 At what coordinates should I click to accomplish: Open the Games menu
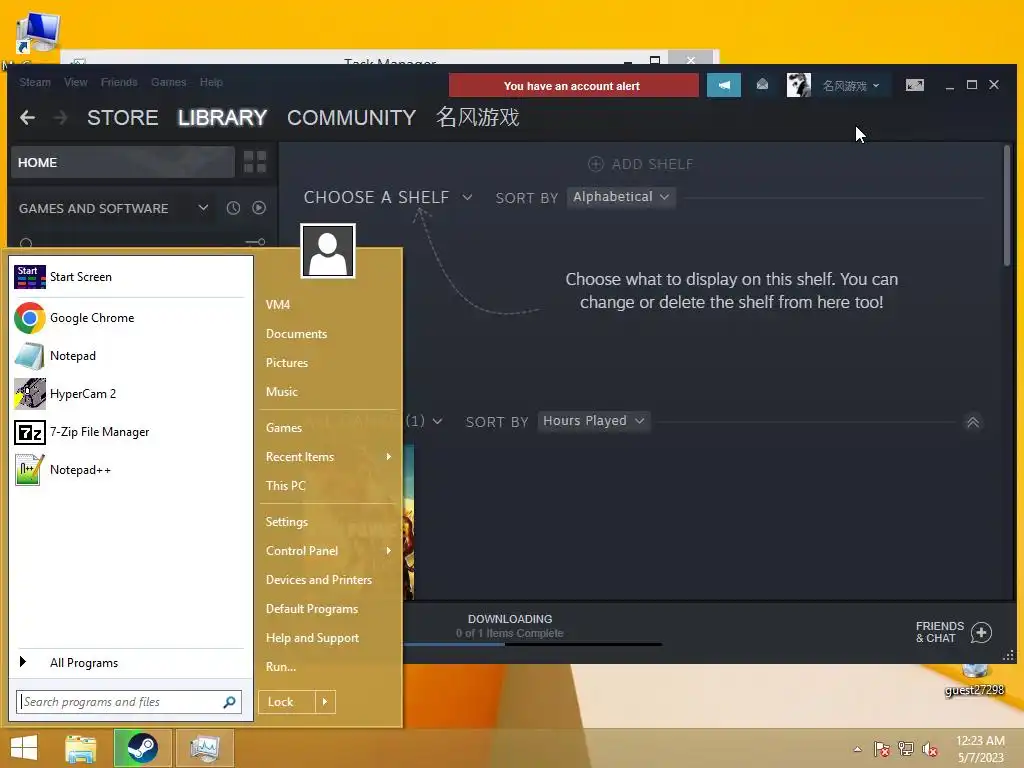[168, 82]
